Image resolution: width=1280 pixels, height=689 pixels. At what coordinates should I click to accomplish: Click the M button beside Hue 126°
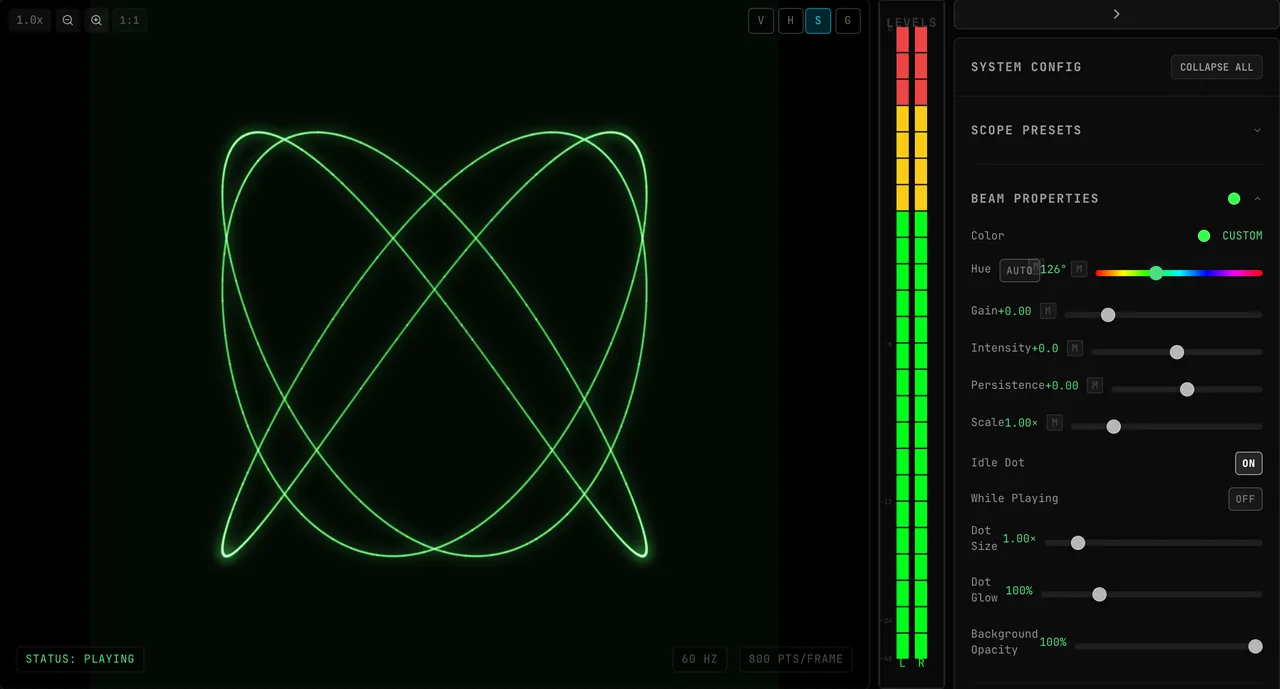coord(1079,269)
